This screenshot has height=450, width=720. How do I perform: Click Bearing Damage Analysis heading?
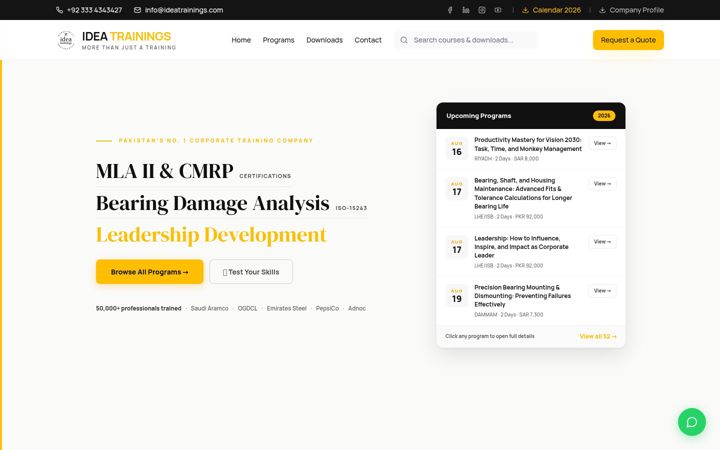[213, 203]
